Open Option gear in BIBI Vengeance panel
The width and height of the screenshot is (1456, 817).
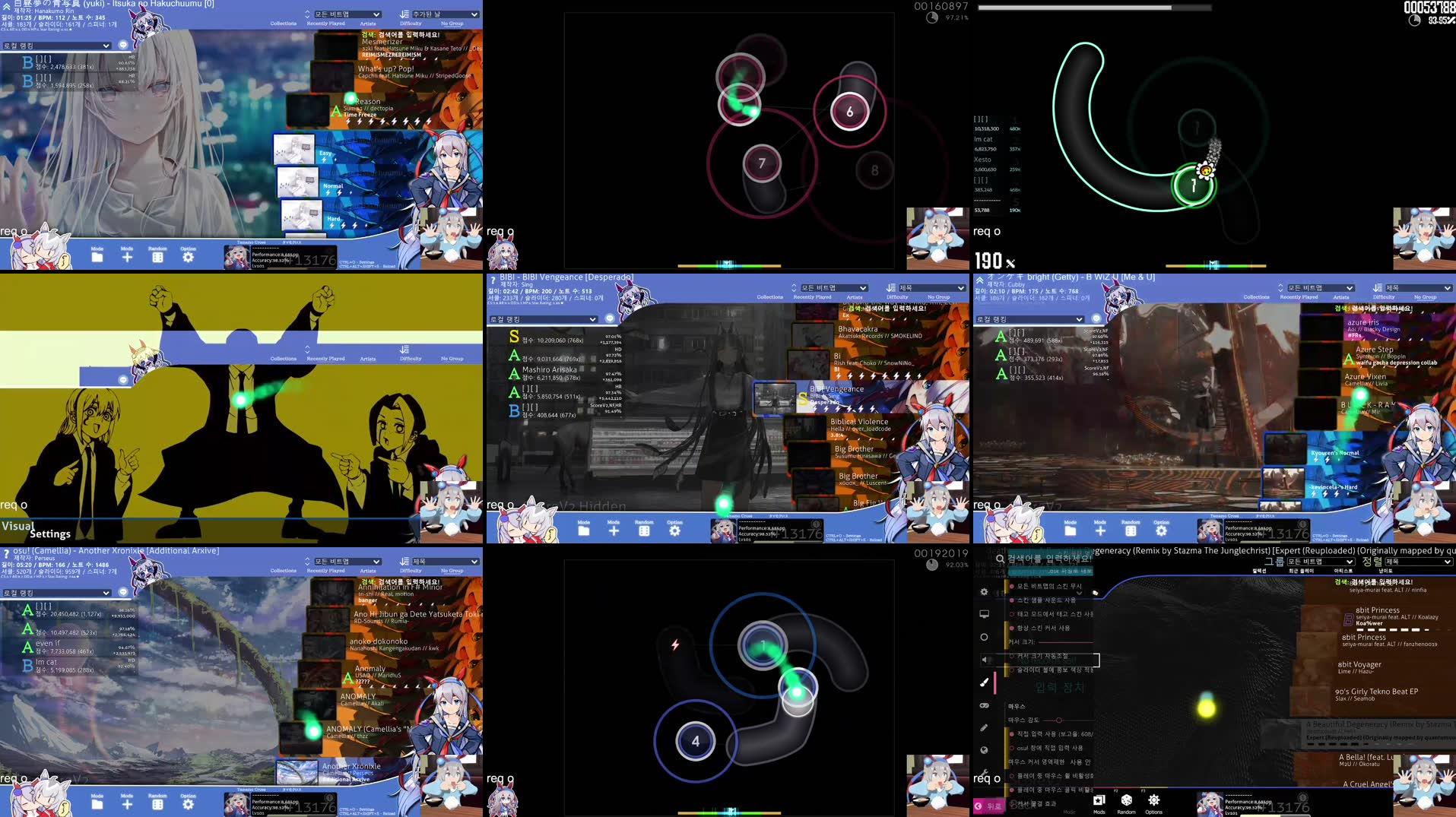click(x=674, y=530)
